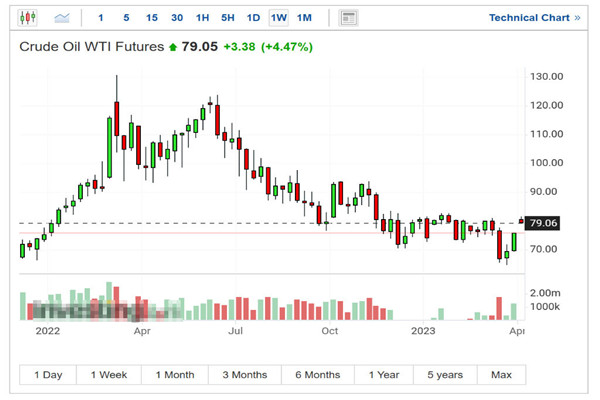
Task: Select the 15 minute interval
Action: click(152, 18)
